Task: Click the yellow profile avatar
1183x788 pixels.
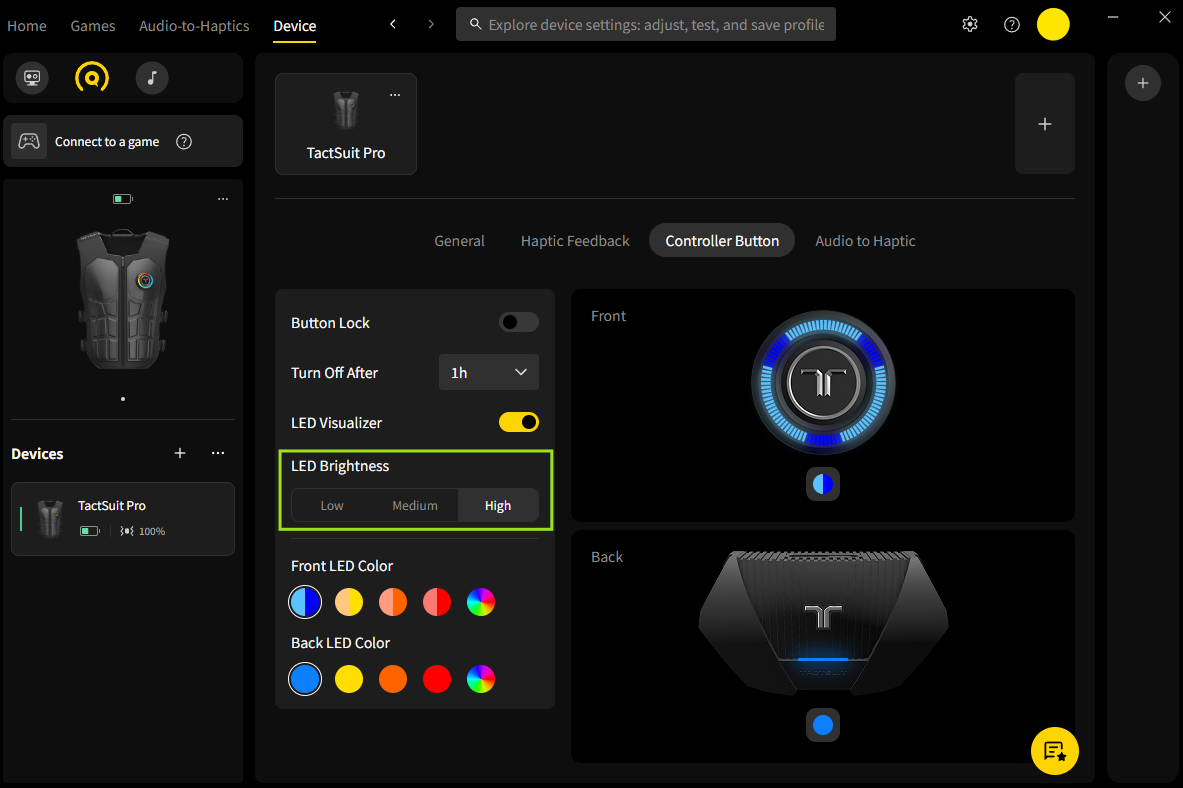Action: point(1052,24)
